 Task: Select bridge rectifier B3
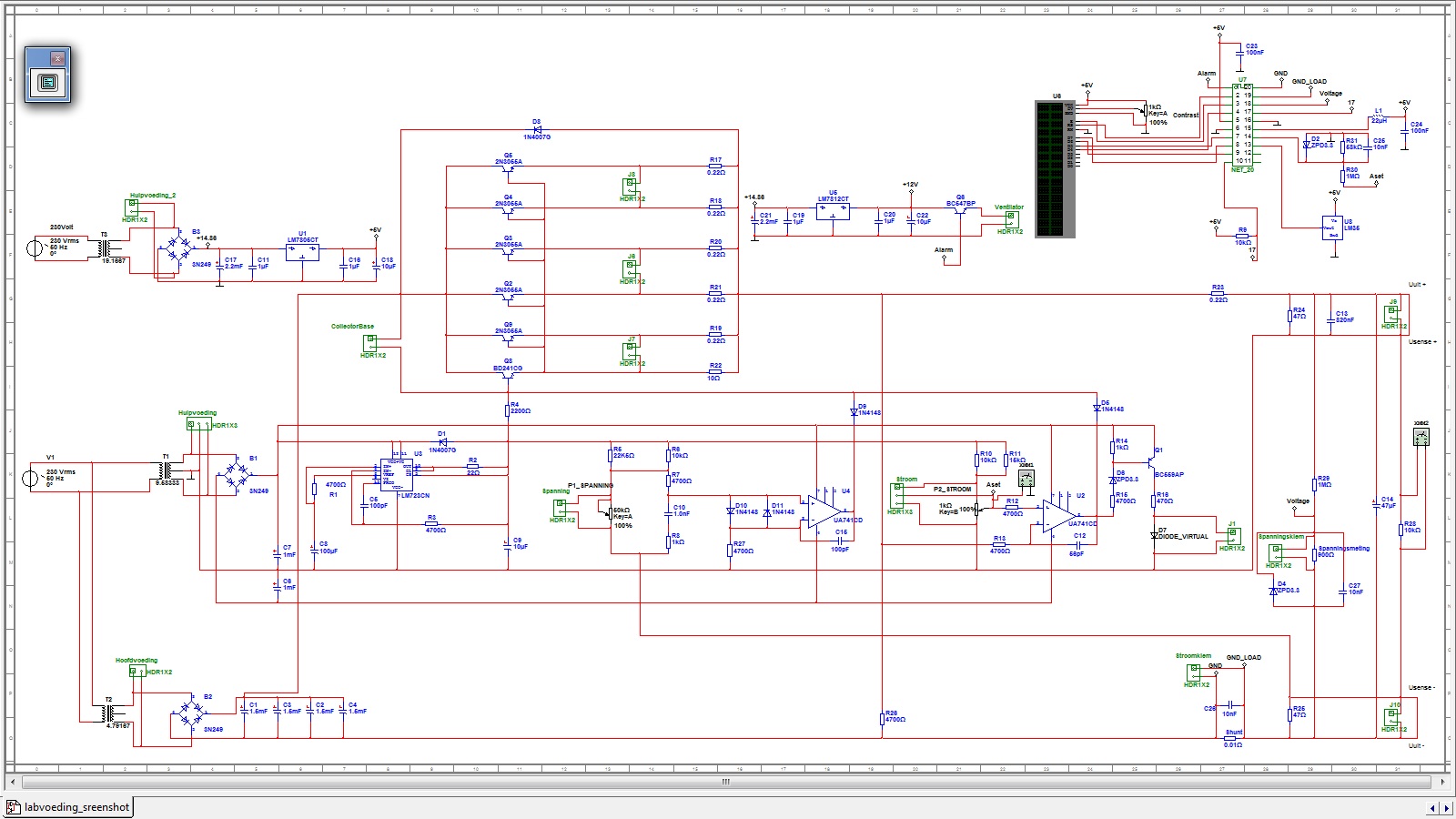tap(180, 247)
